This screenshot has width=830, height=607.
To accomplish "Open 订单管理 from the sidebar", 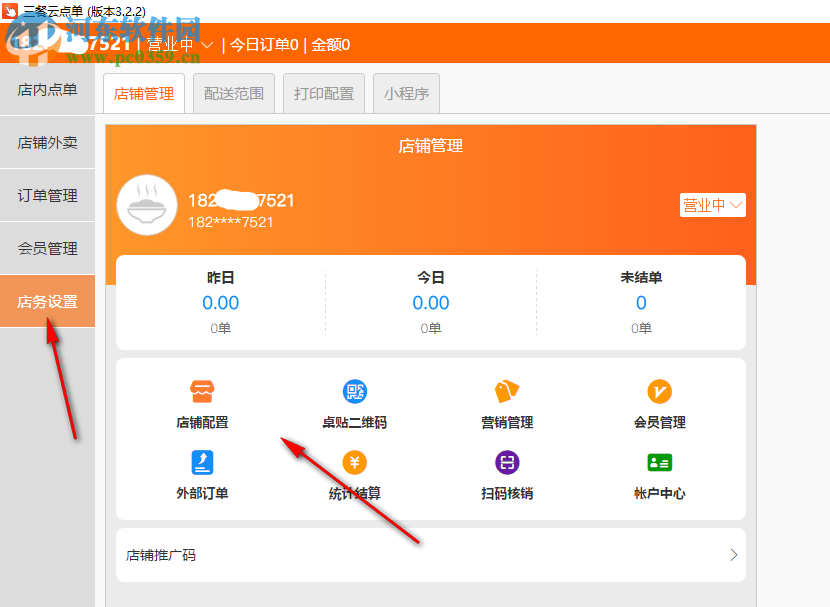I will (47, 194).
